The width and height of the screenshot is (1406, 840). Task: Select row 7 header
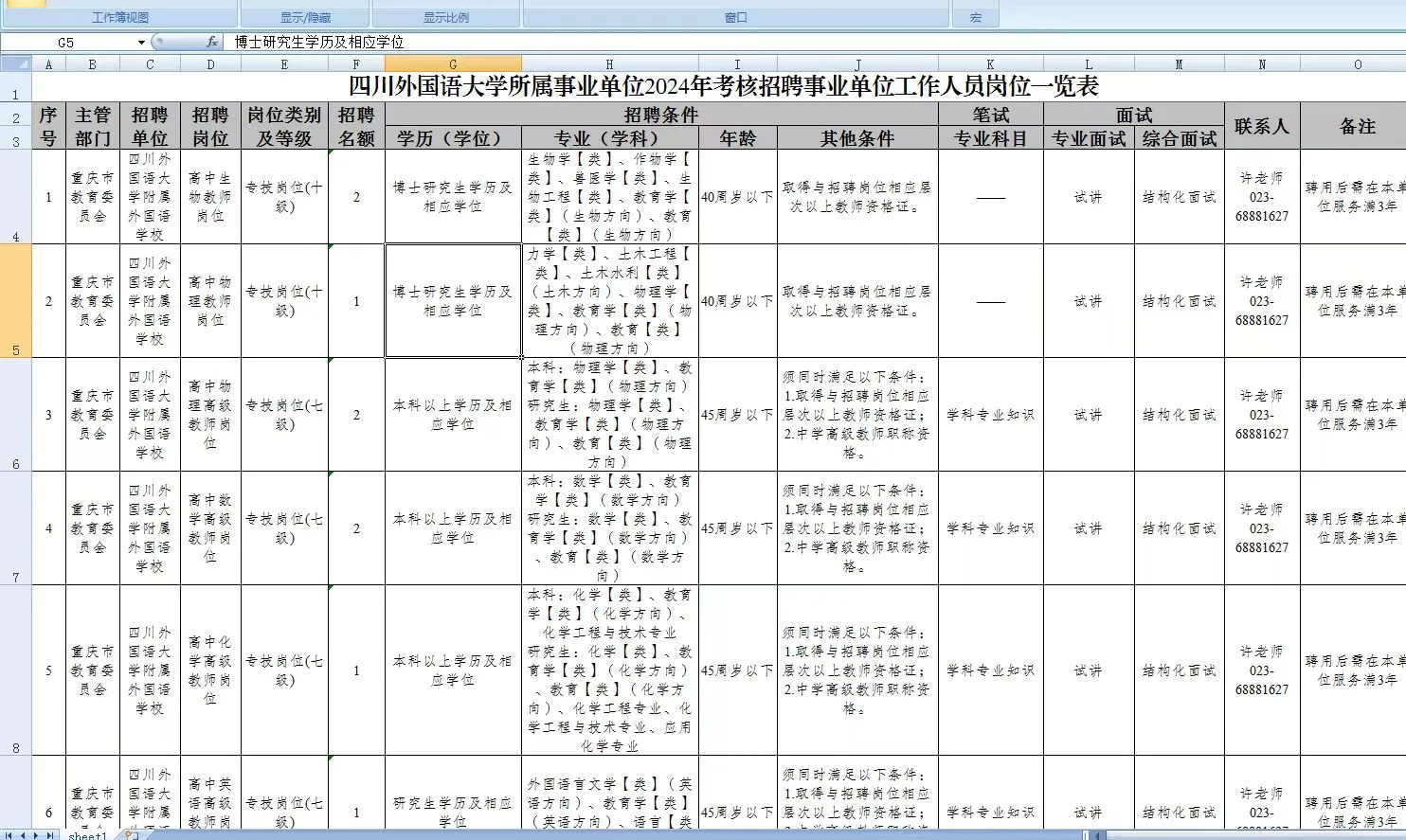(x=16, y=528)
